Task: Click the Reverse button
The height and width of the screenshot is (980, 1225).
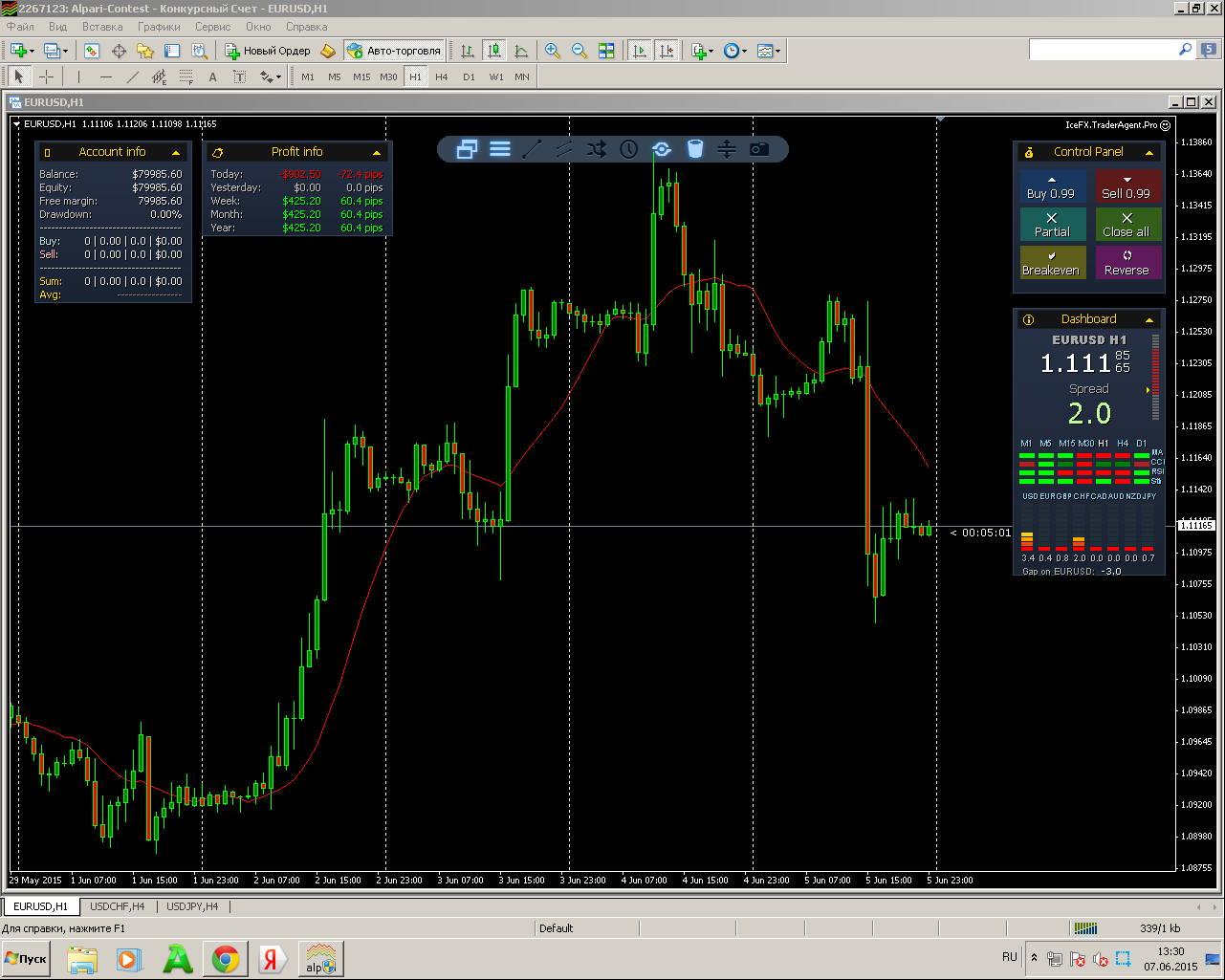Action: 1127,263
